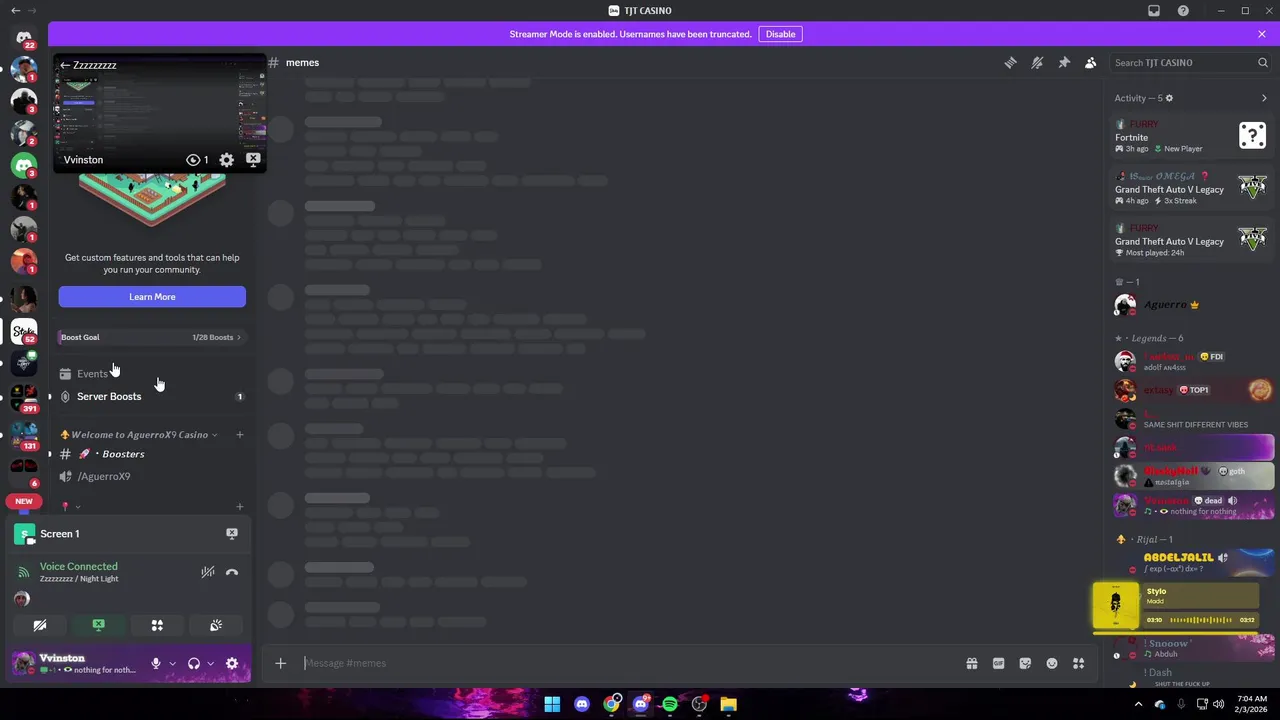Open microphone input options dropdown
This screenshot has width=1280, height=720.
(x=172, y=664)
